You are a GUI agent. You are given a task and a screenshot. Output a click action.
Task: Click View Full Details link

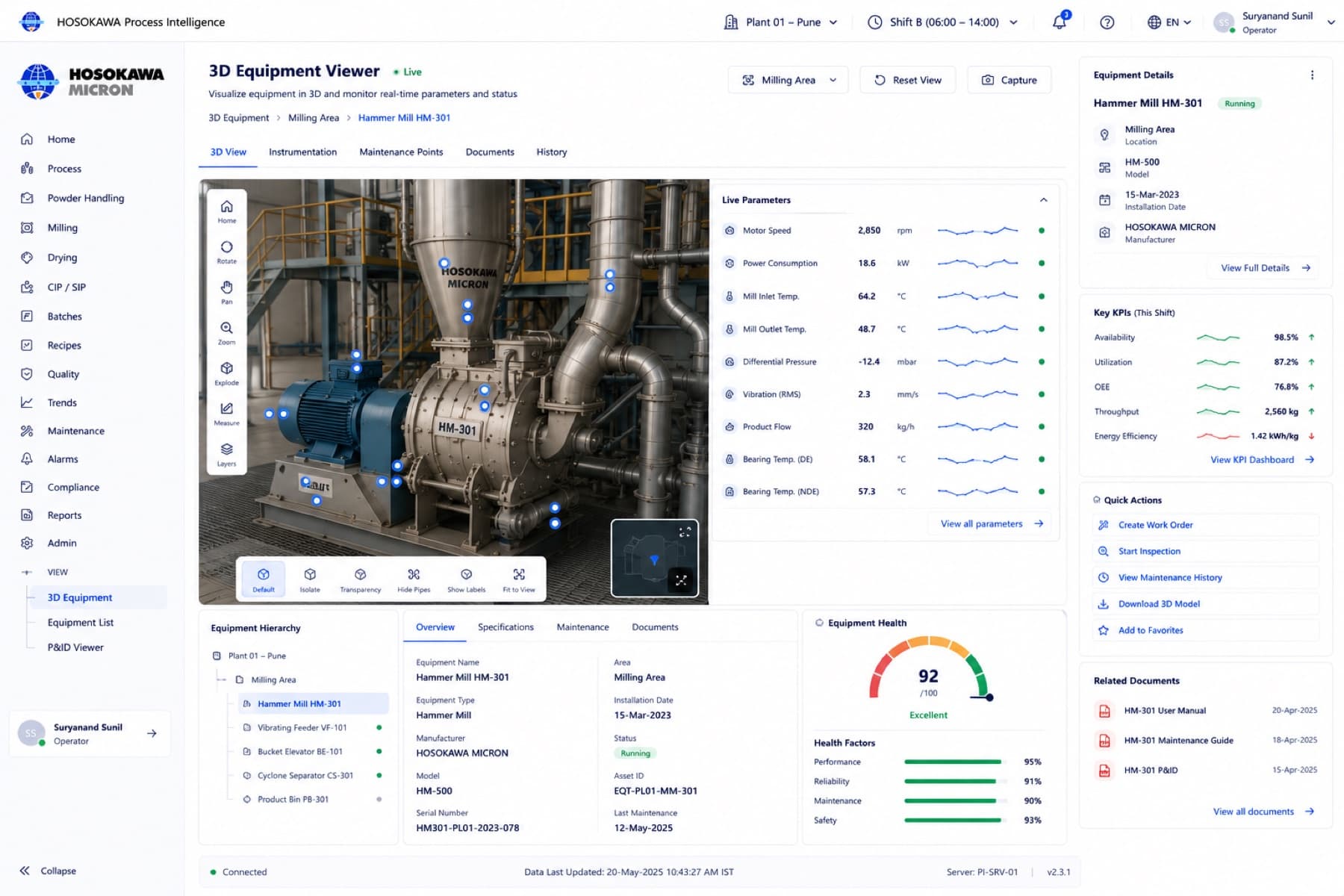tap(1266, 268)
